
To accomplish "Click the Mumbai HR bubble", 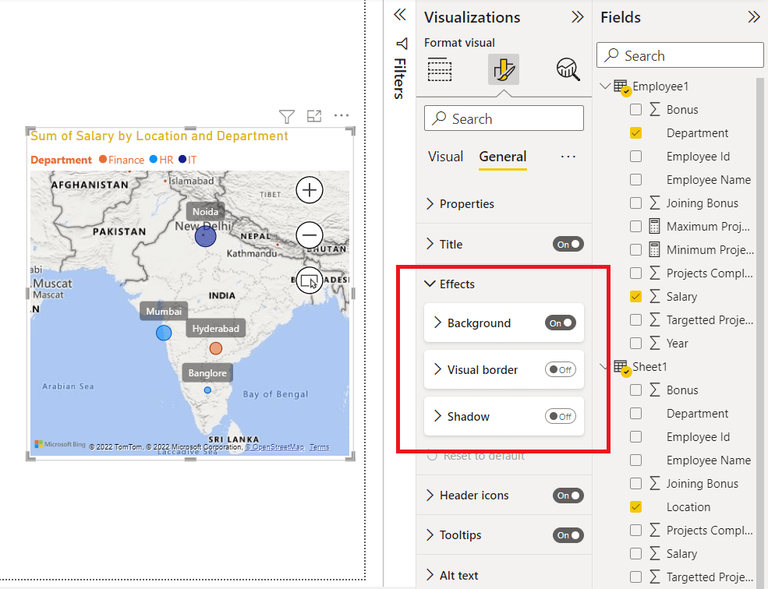I will [164, 333].
